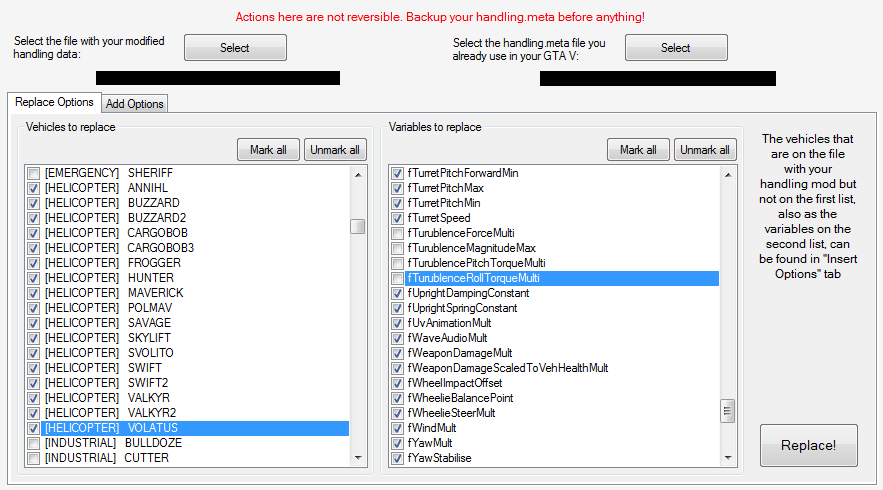Click Select for modified handling data file
This screenshot has height=490, width=883.
[x=235, y=47]
